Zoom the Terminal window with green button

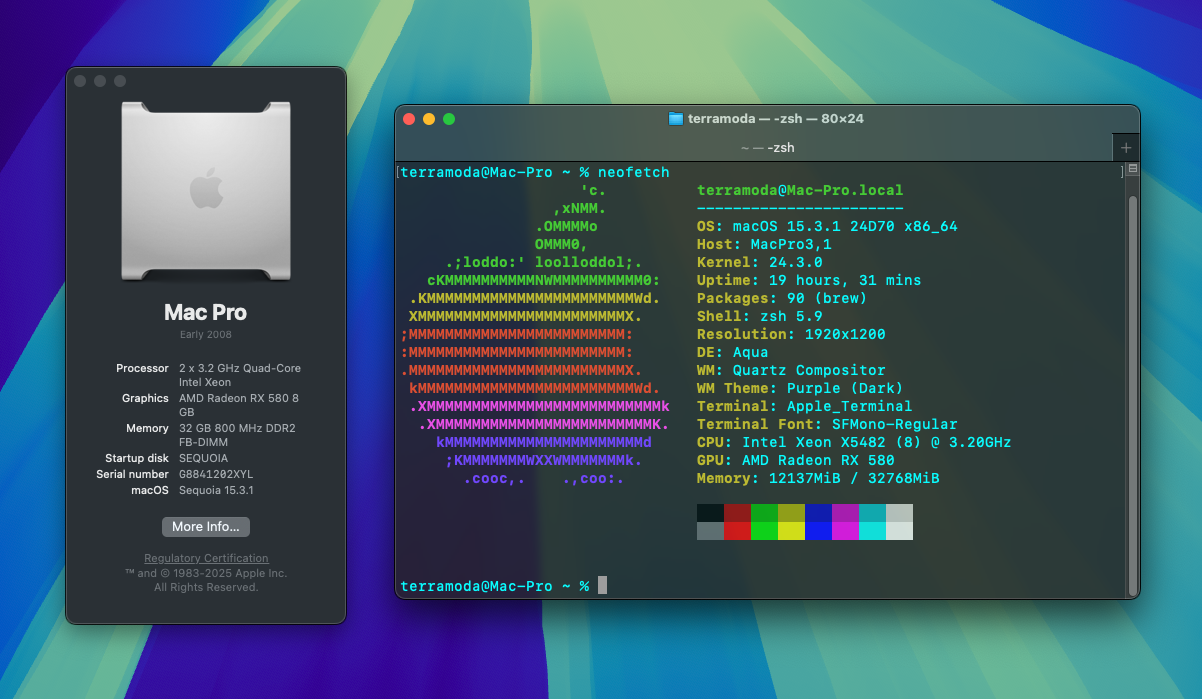(x=449, y=118)
